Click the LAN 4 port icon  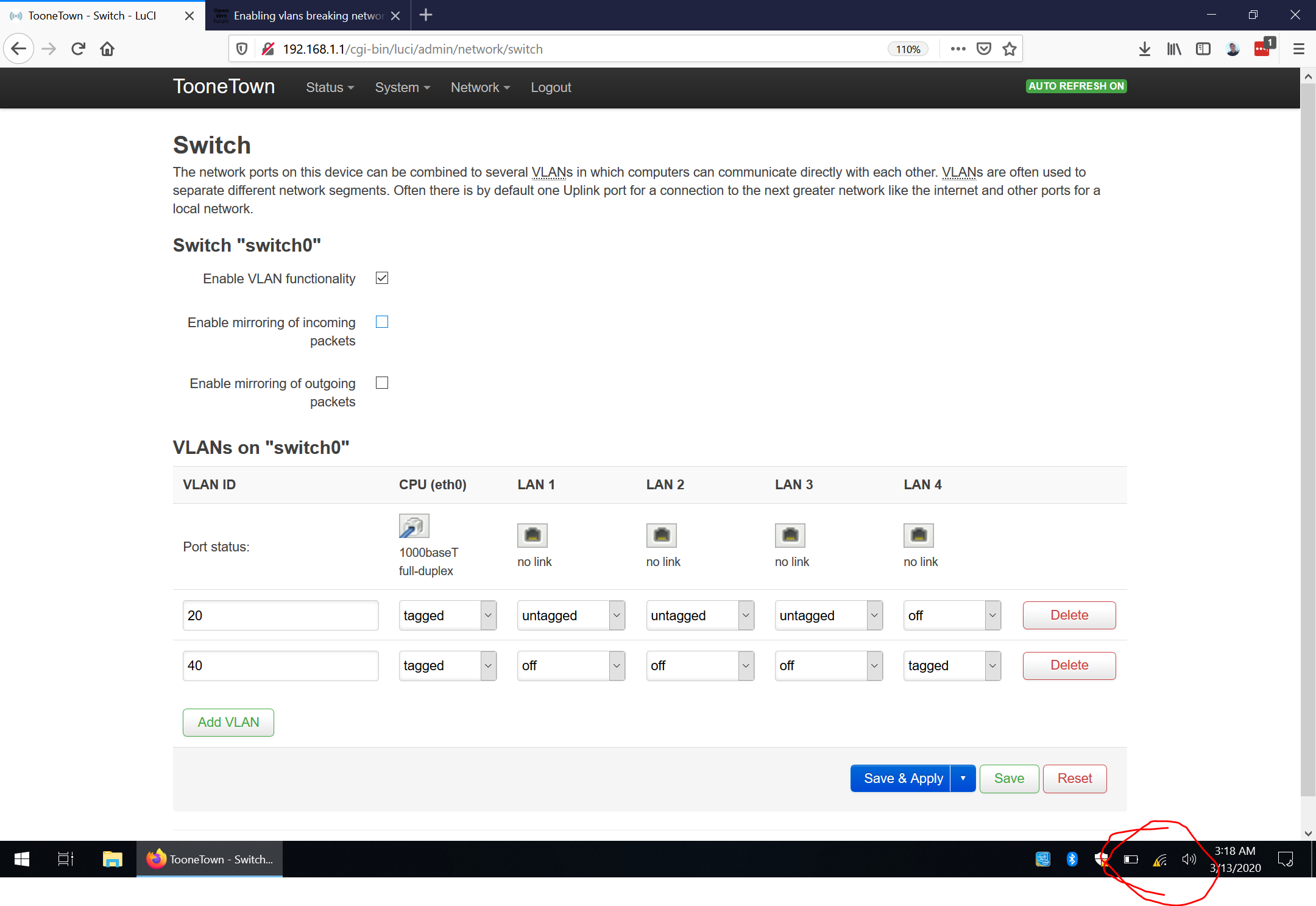click(919, 536)
